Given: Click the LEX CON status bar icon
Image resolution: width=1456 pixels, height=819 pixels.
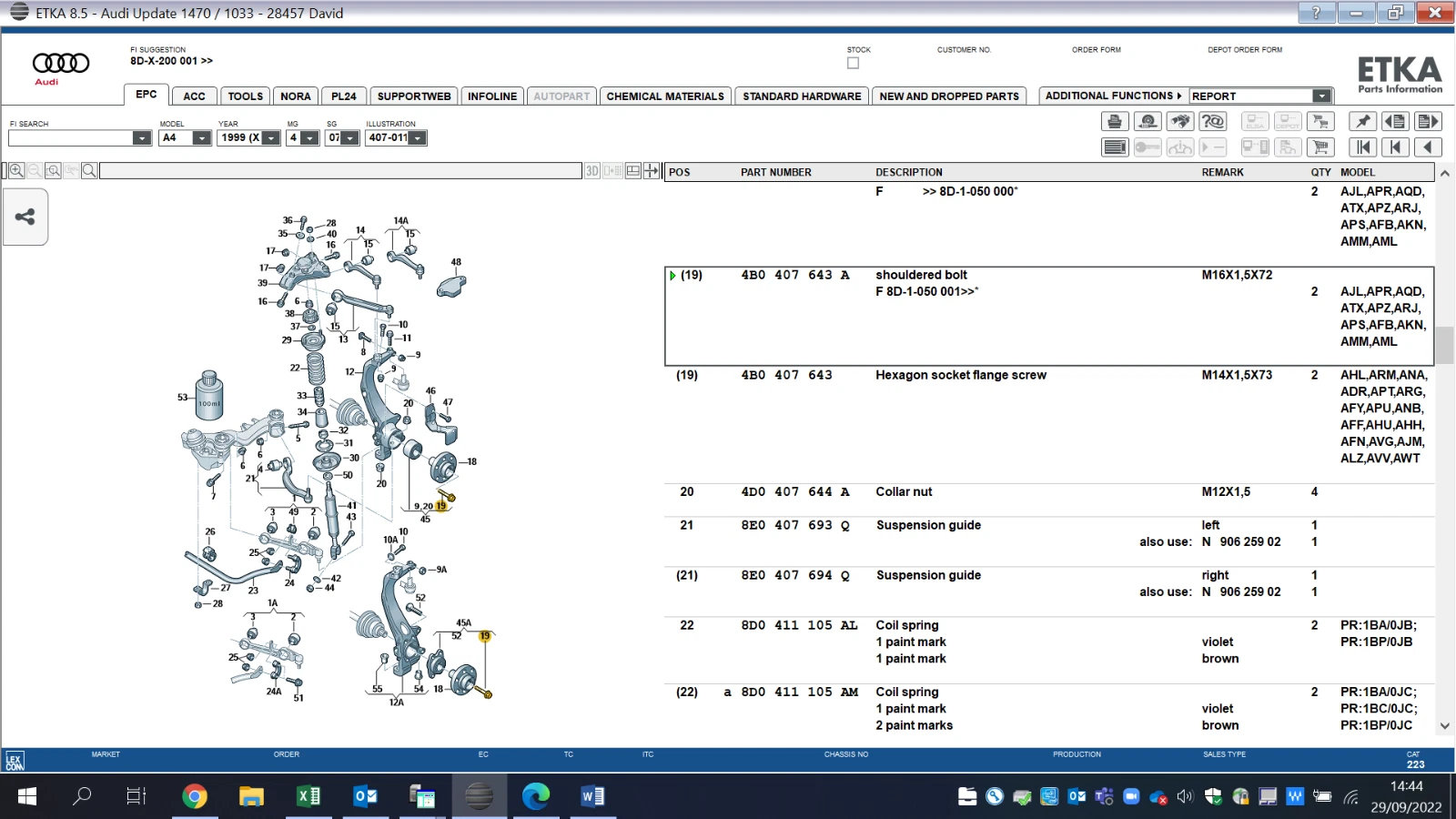Looking at the screenshot, I should pyautogui.click(x=15, y=761).
